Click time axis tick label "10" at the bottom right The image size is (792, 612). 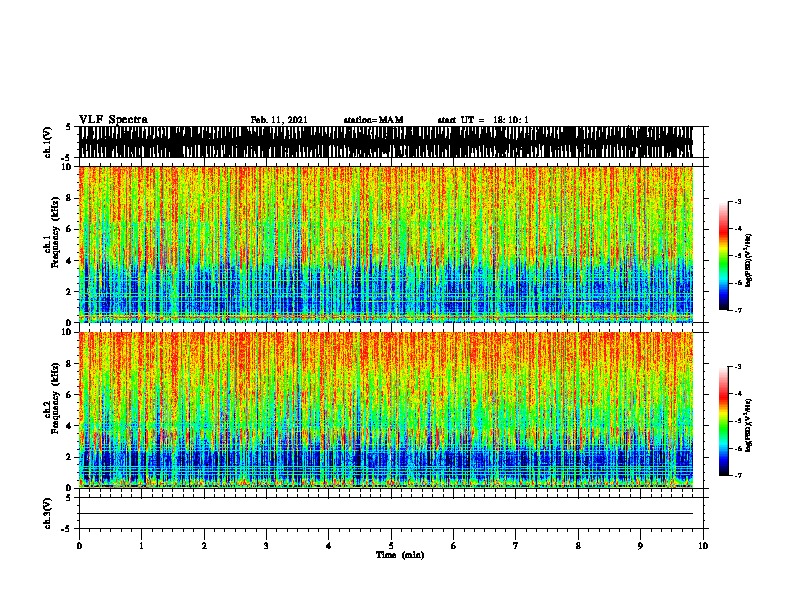click(703, 546)
